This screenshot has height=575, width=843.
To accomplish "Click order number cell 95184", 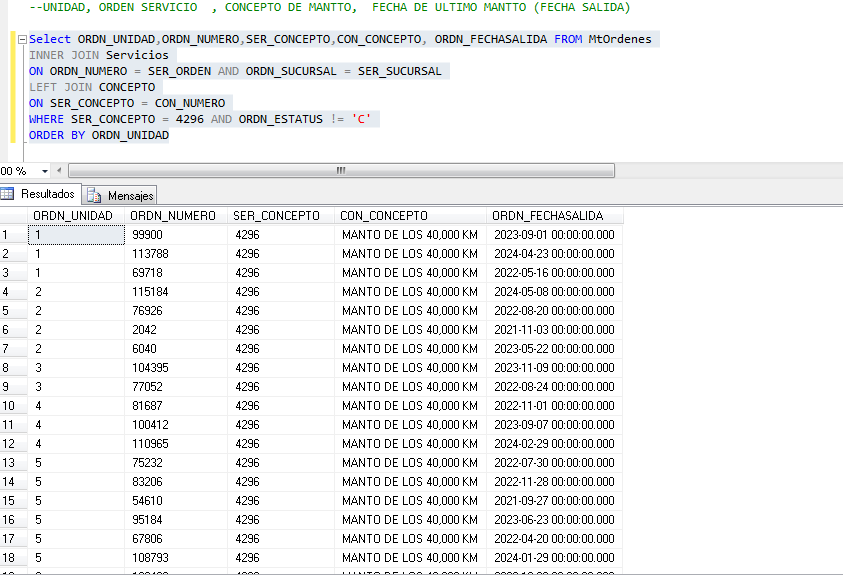I will (x=176, y=520).
